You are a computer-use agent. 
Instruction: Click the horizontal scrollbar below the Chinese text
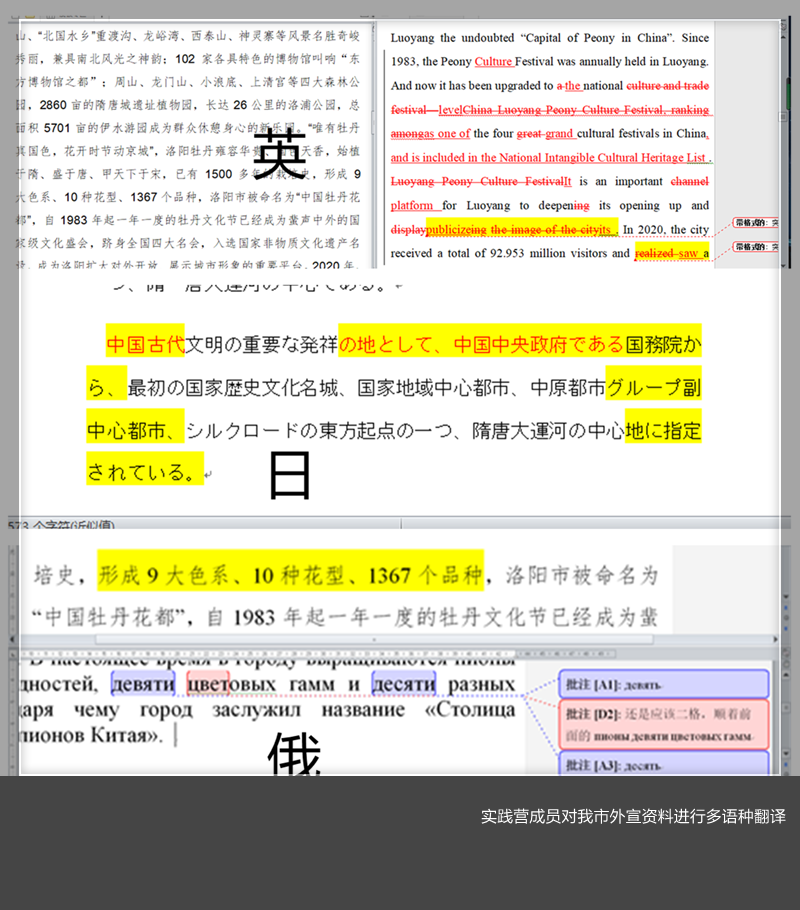340,638
